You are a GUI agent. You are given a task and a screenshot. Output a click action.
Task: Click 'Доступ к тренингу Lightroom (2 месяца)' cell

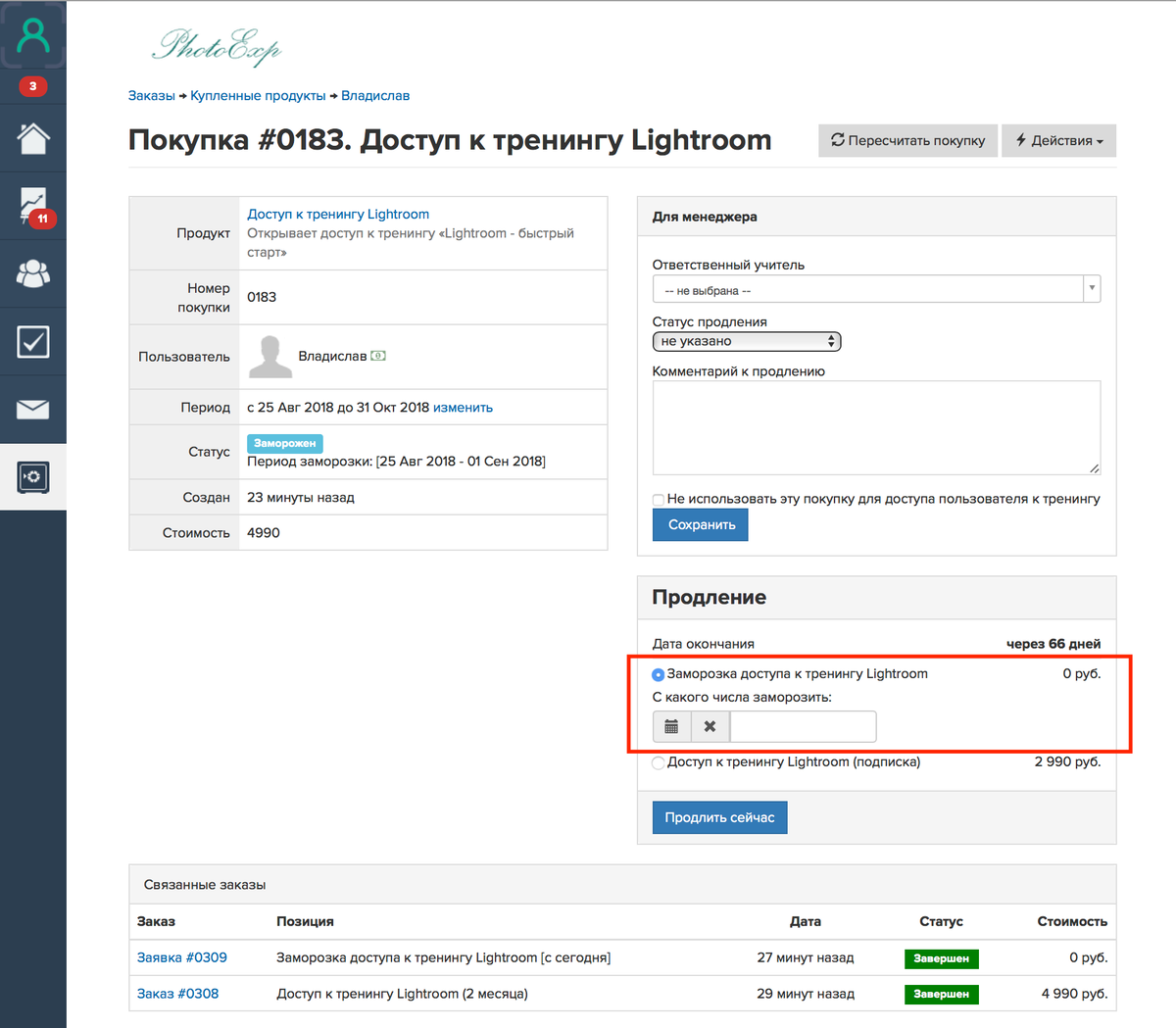pyautogui.click(x=402, y=993)
